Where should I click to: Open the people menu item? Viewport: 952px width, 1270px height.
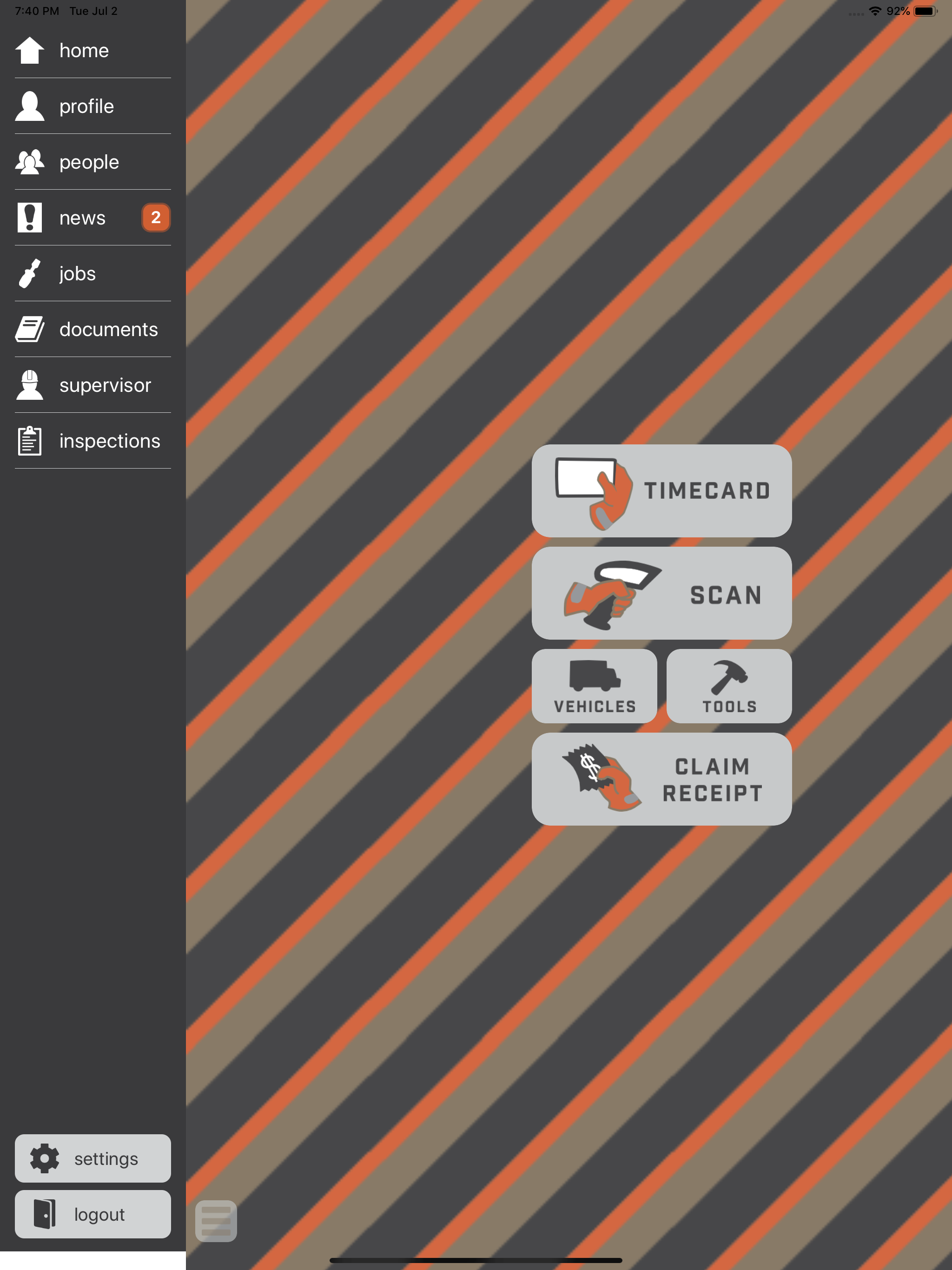tap(93, 161)
